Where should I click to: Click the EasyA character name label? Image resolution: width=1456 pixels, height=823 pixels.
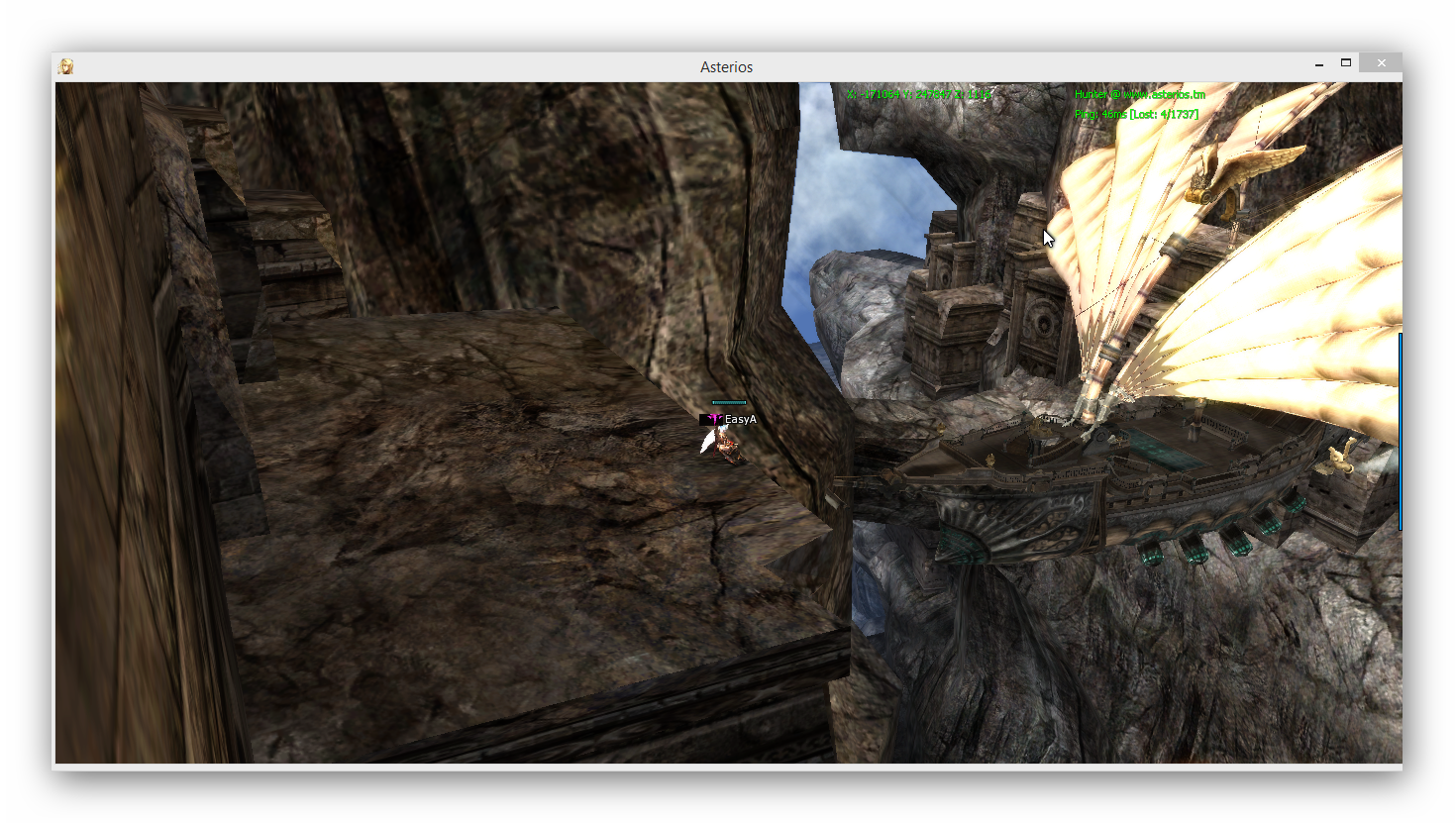(x=740, y=420)
